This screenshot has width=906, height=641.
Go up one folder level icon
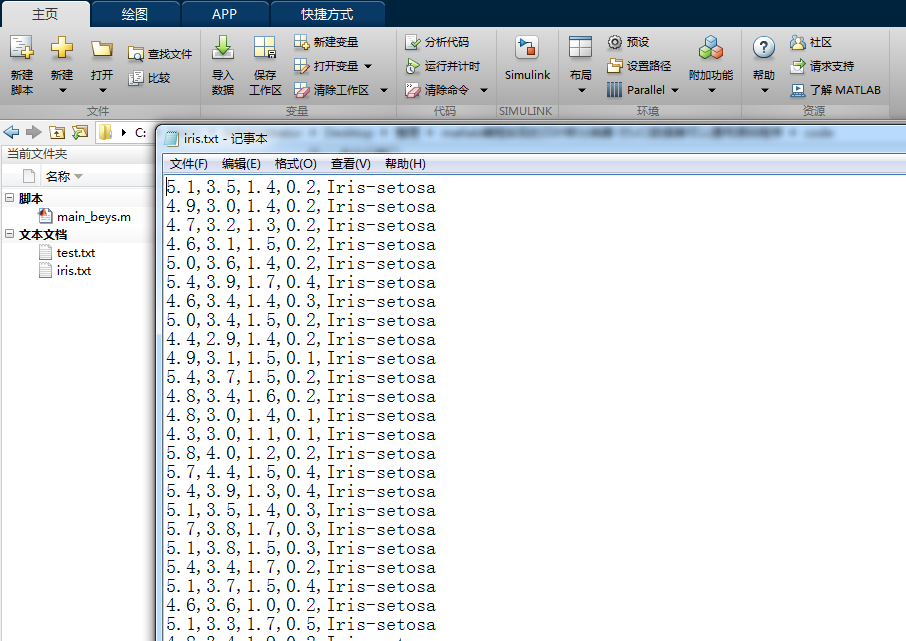57,133
